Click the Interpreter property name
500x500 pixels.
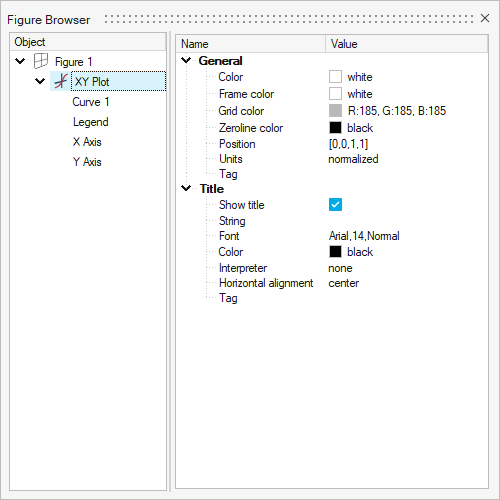coord(243,268)
